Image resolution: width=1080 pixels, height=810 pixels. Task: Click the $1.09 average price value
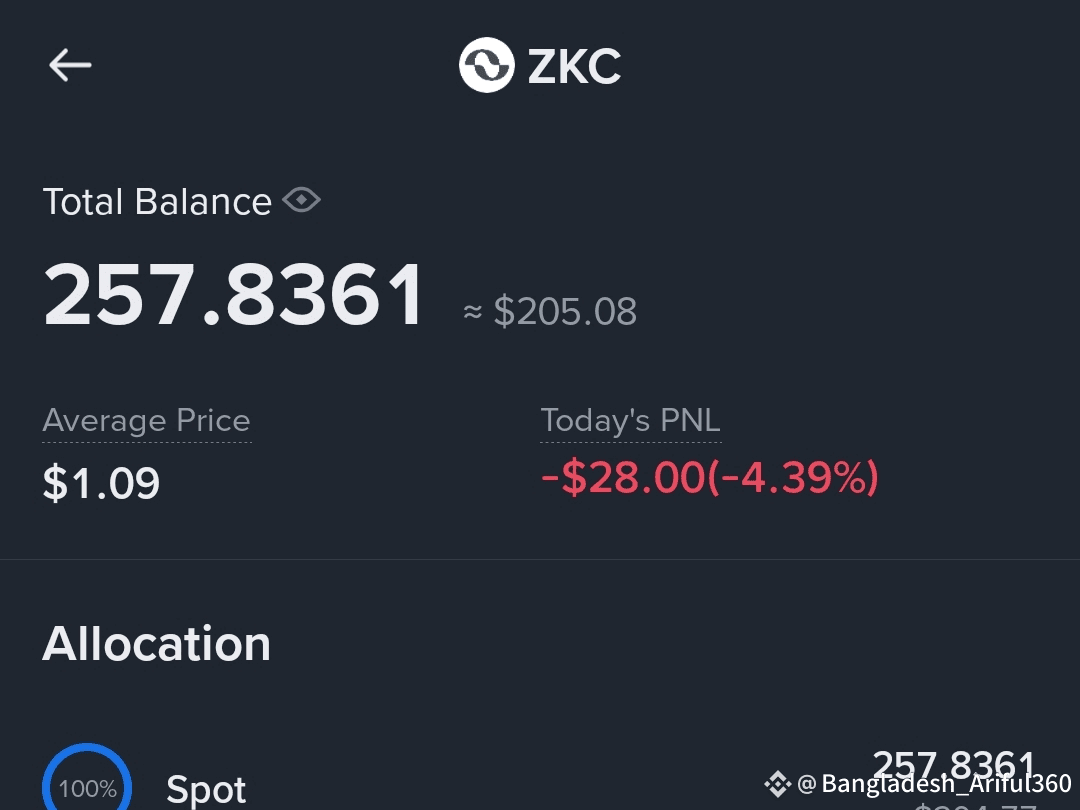click(101, 483)
